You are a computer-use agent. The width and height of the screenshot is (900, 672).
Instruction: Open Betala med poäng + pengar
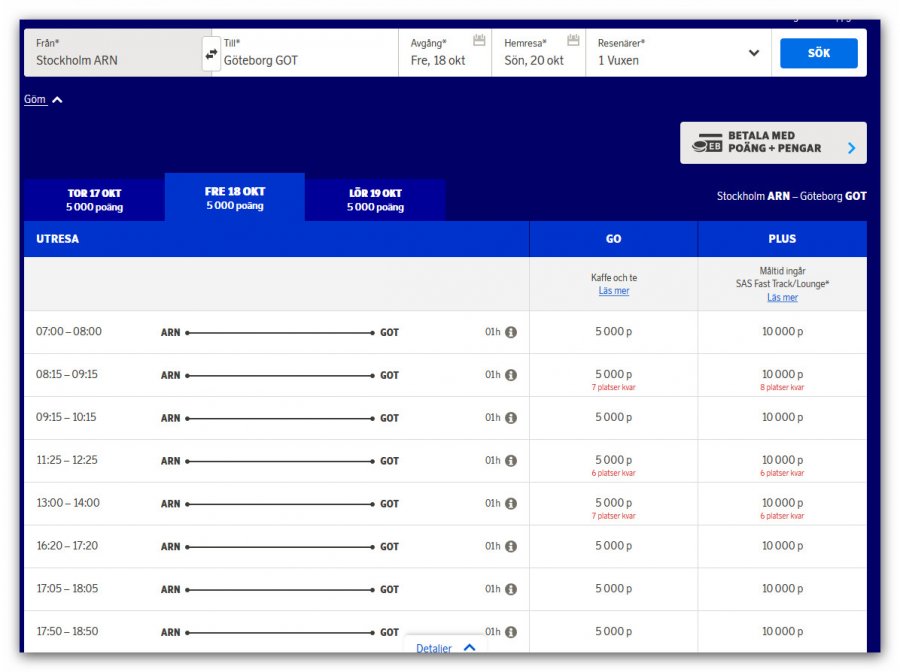pyautogui.click(x=773, y=143)
